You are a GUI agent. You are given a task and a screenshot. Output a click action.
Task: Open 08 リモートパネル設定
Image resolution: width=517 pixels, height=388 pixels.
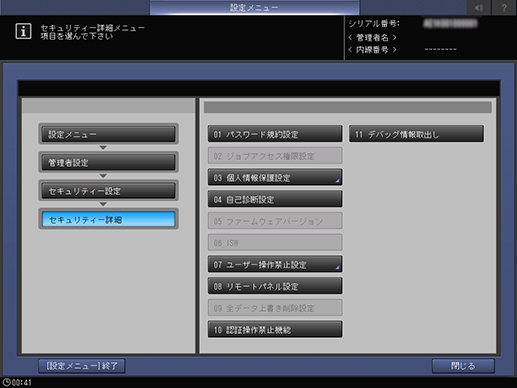click(x=275, y=286)
